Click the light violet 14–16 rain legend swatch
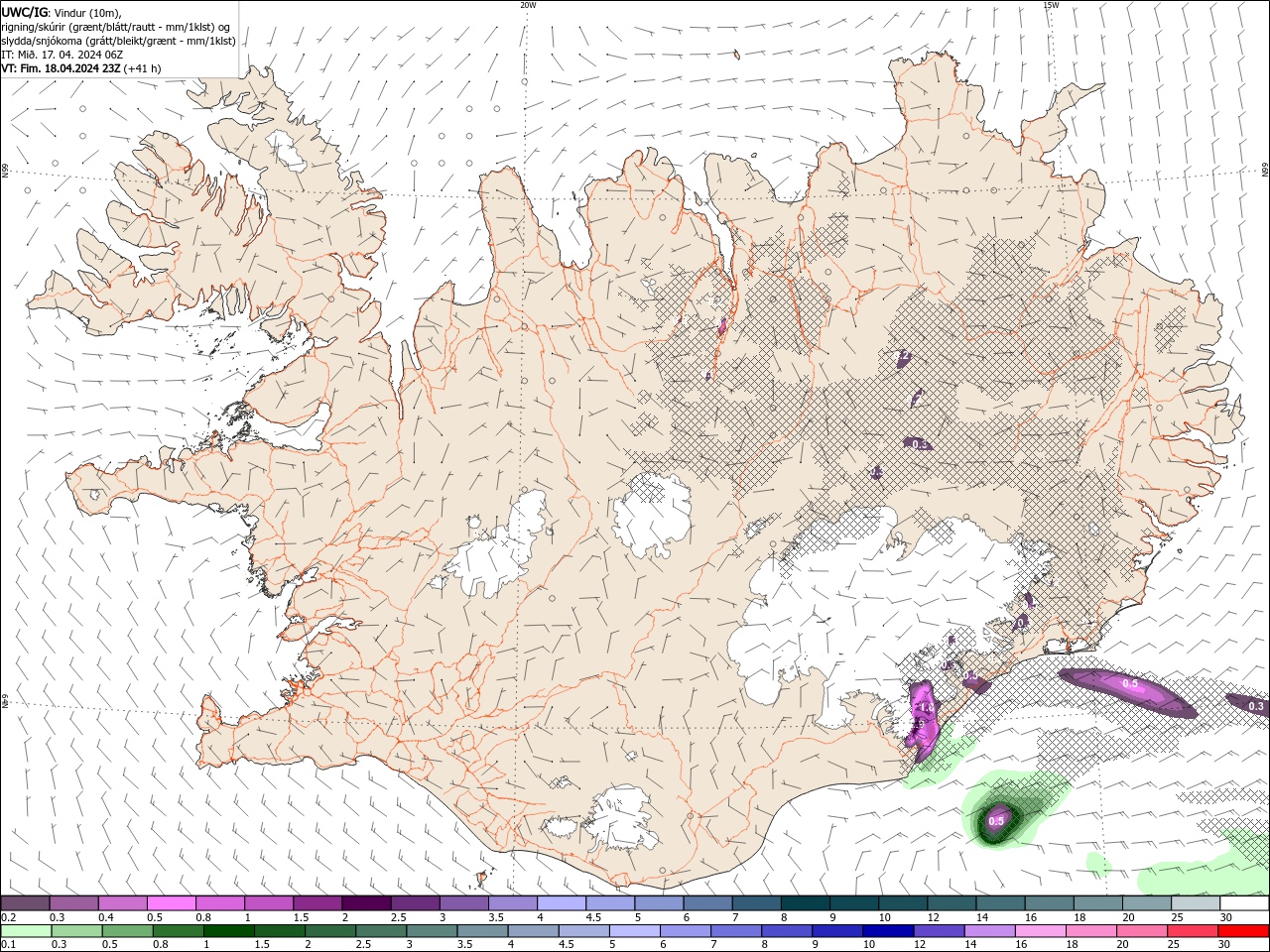Viewport: 1270px width, 952px height. pos(988,931)
